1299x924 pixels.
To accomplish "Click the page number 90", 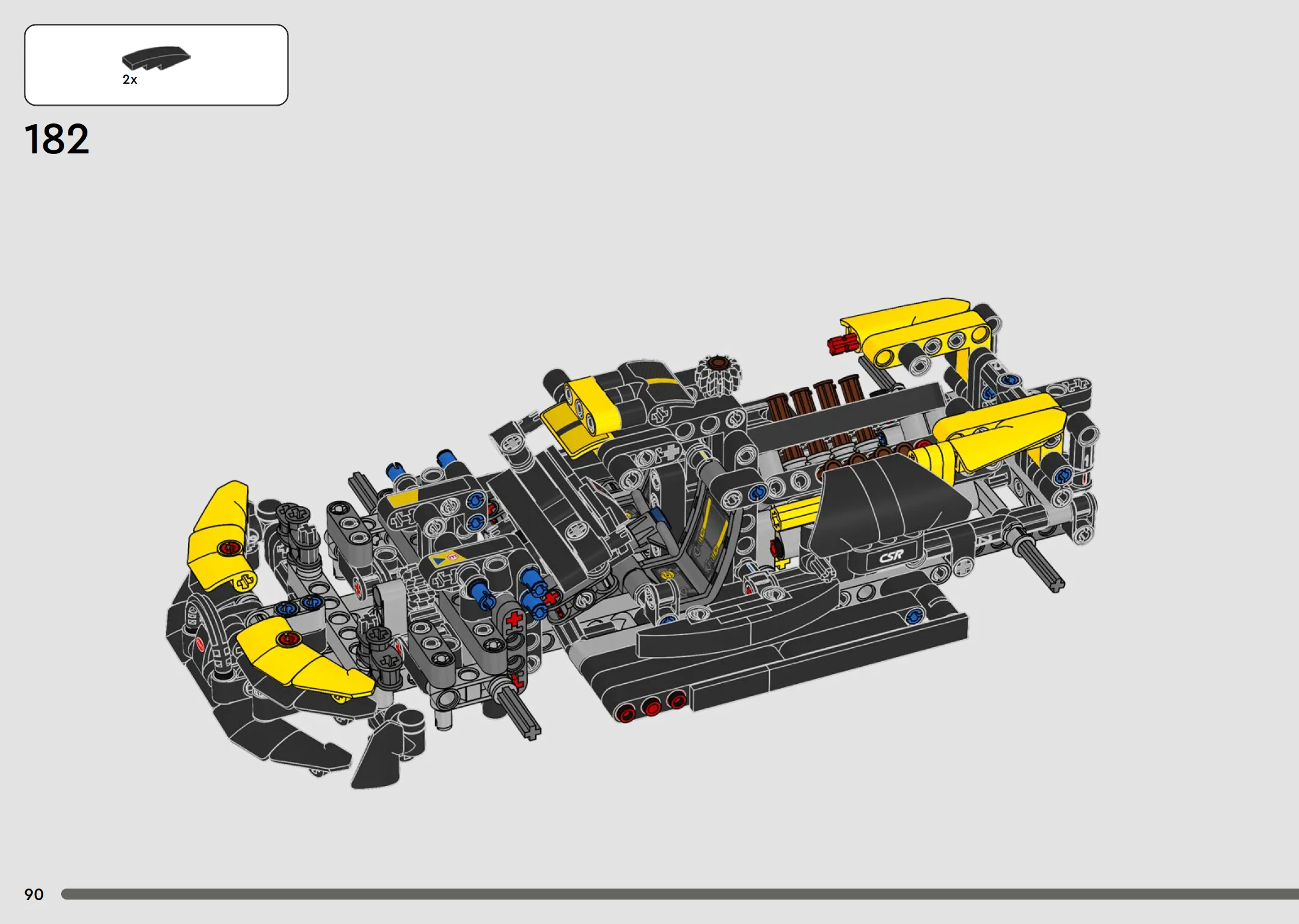I will [x=34, y=895].
